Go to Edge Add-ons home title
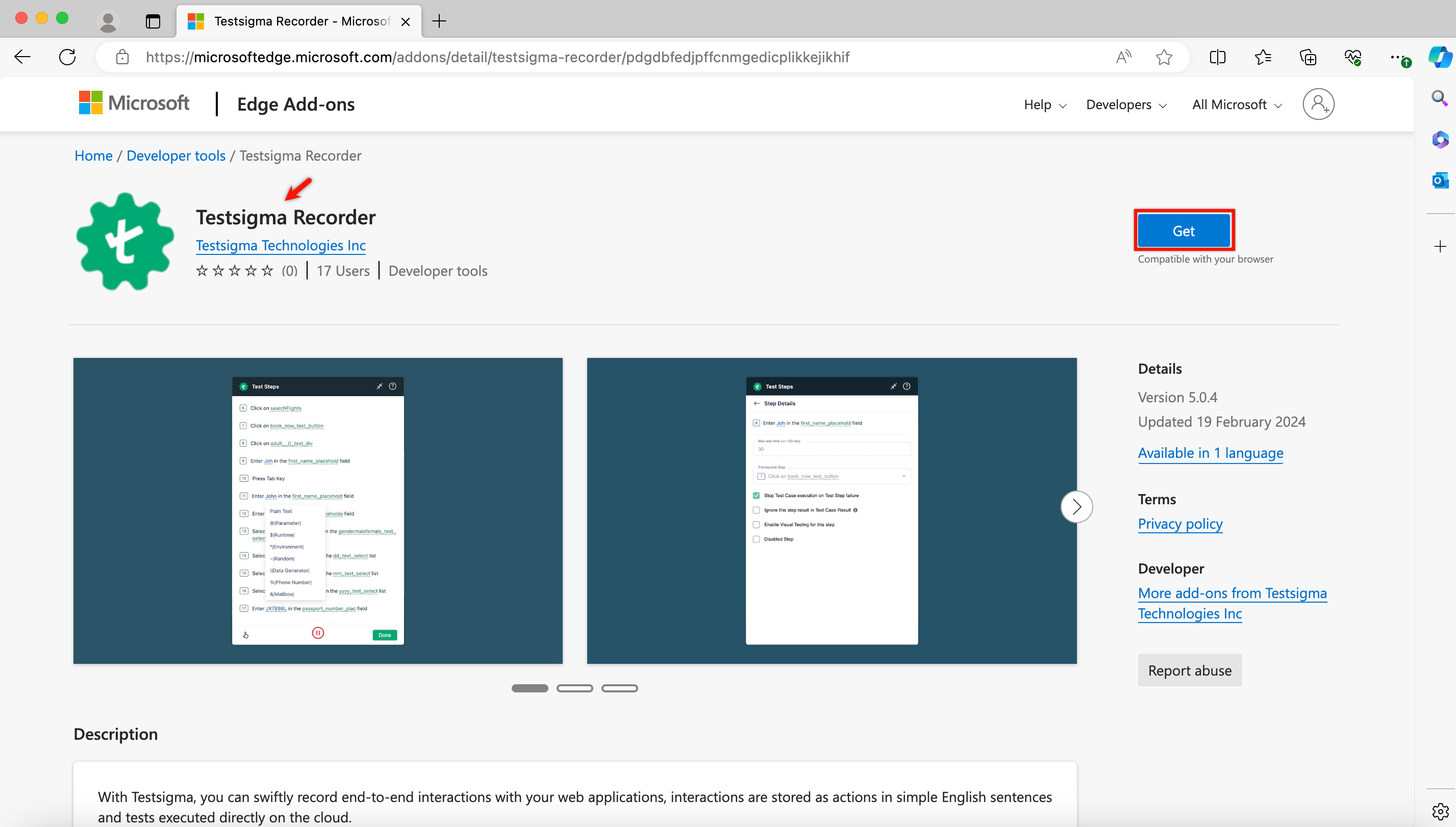Image resolution: width=1456 pixels, height=827 pixels. coord(295,105)
